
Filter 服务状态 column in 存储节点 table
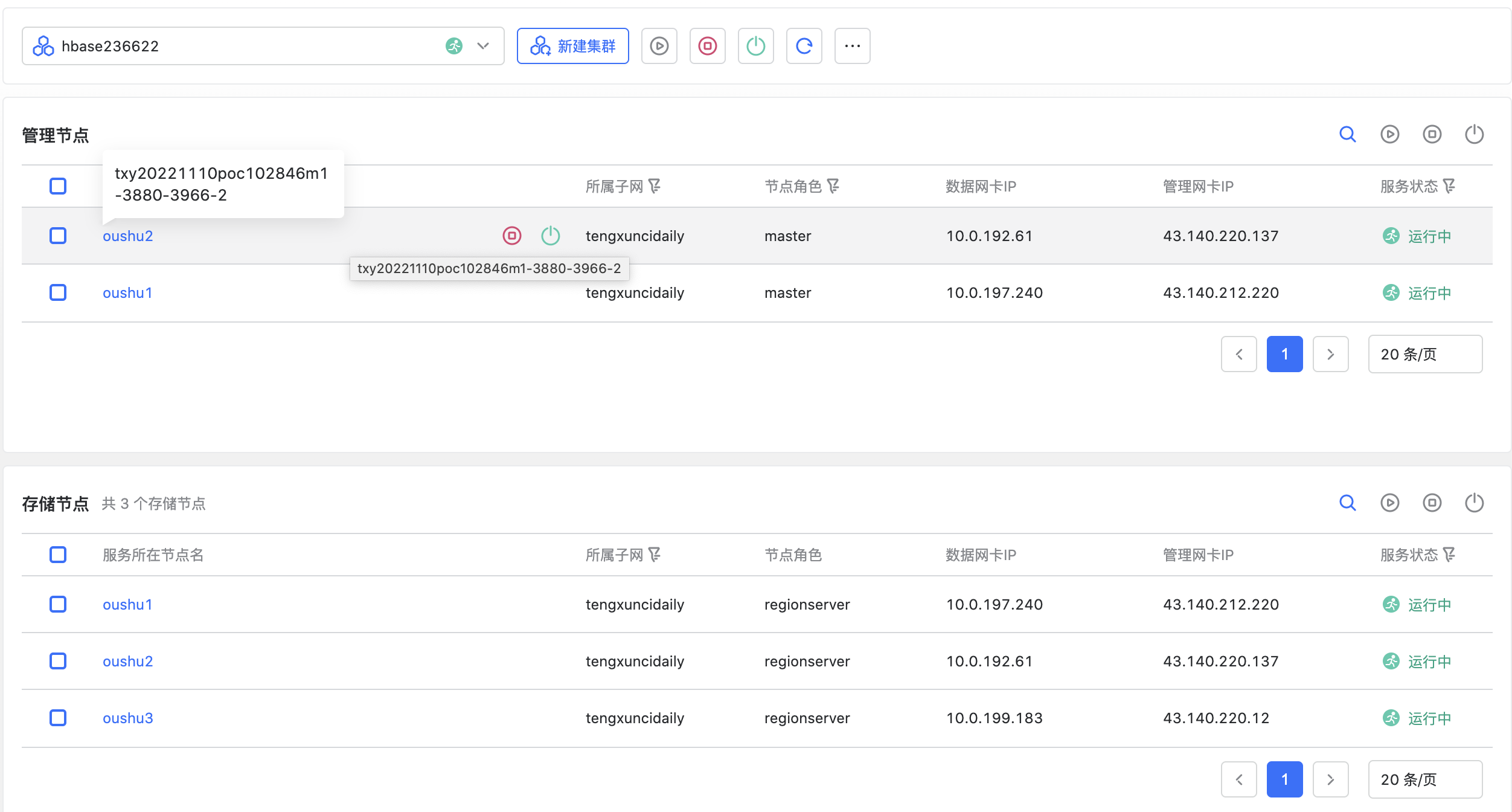(x=1449, y=555)
